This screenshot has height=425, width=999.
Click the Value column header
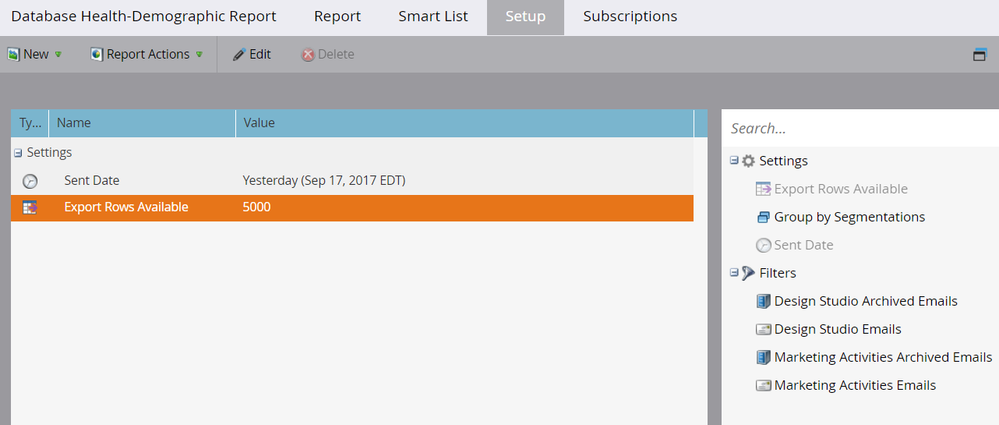pyautogui.click(x=464, y=123)
